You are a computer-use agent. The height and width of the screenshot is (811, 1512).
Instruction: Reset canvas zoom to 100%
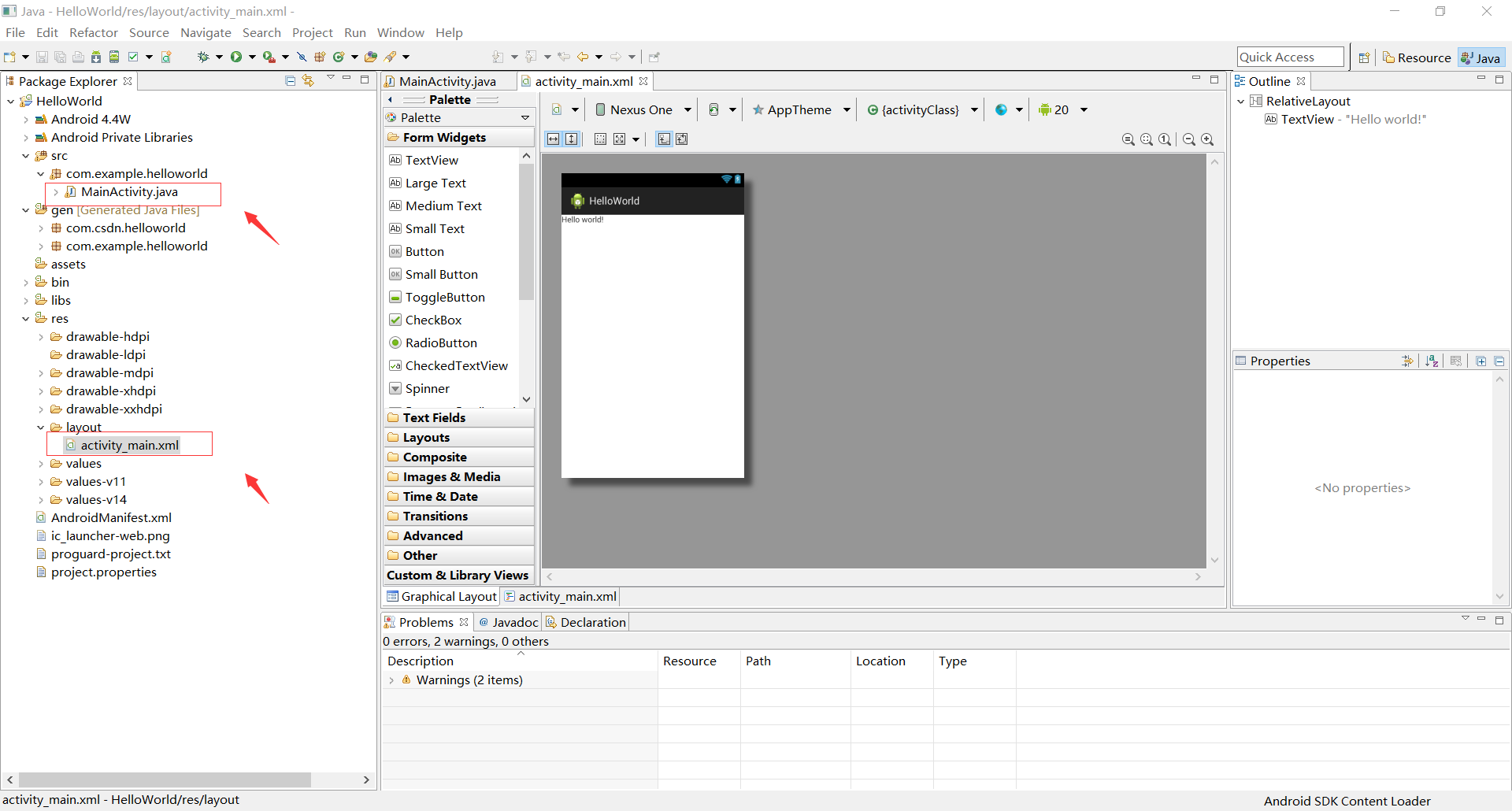click(1165, 139)
